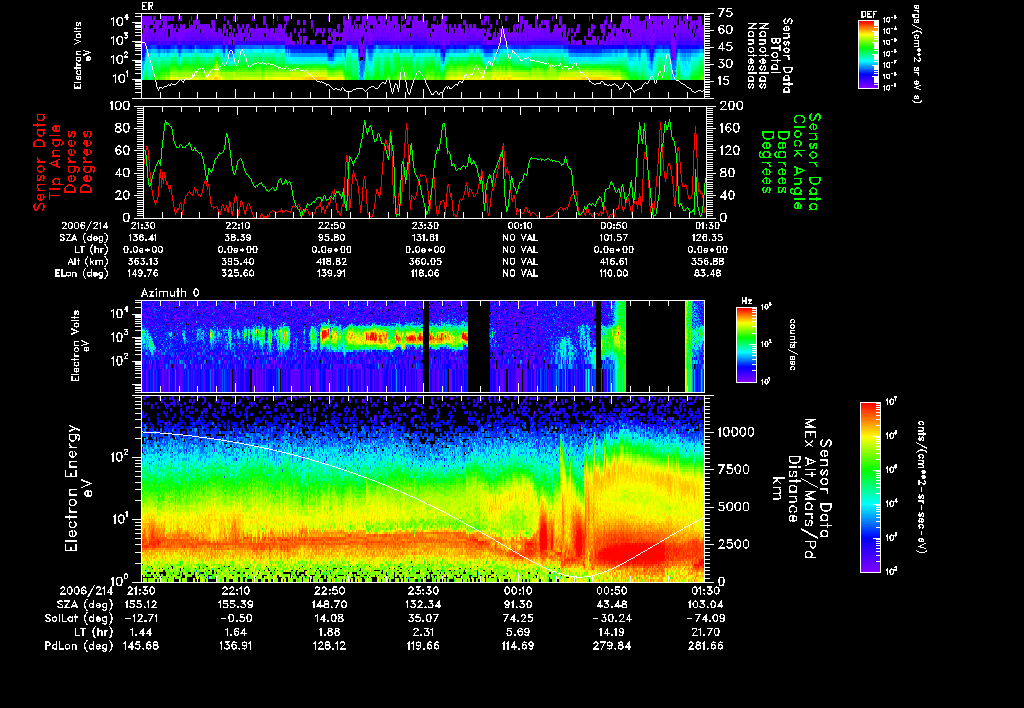1024x708 pixels.
Task: Click the cnts/(cm**2-sr-sec-eV) color bar
Action: click(870, 487)
